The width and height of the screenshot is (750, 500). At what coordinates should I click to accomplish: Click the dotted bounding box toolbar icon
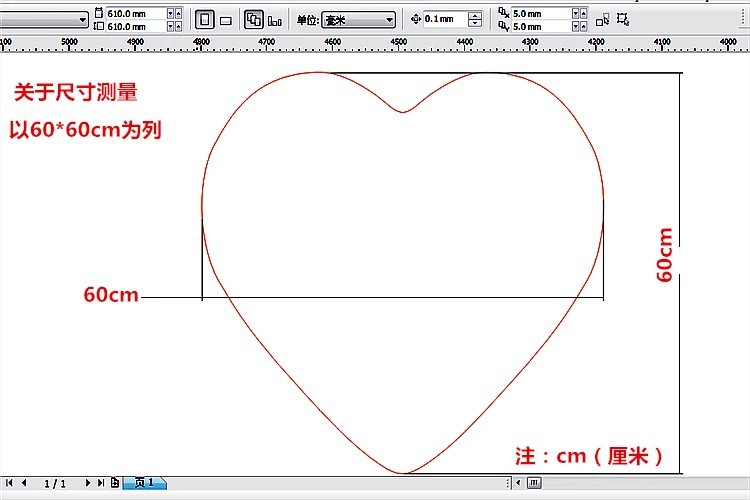point(623,19)
